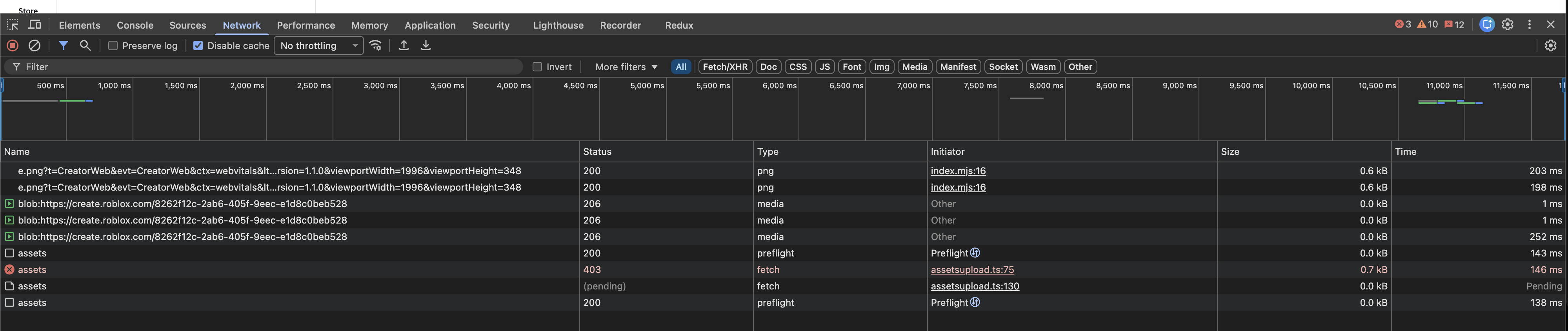This screenshot has width=1568, height=331.
Task: Open the assetsupload.ts:130 initiator link
Action: [x=975, y=286]
